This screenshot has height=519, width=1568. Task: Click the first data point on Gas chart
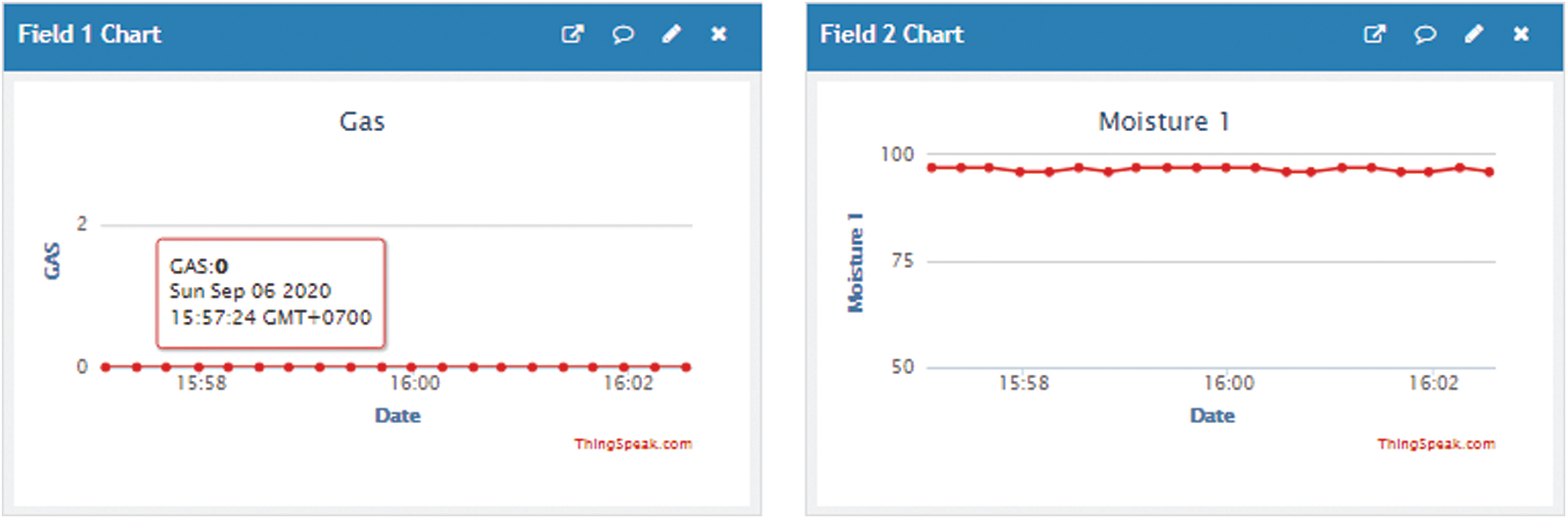pos(106,367)
